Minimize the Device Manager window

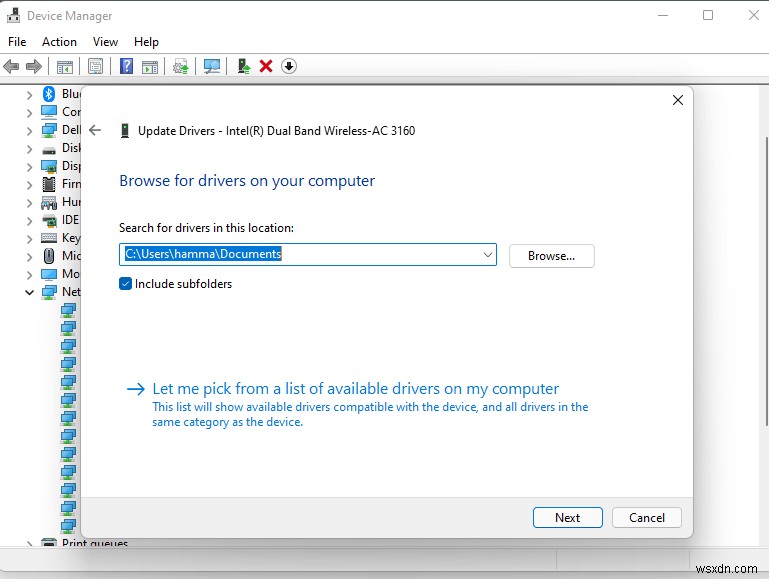tap(663, 16)
